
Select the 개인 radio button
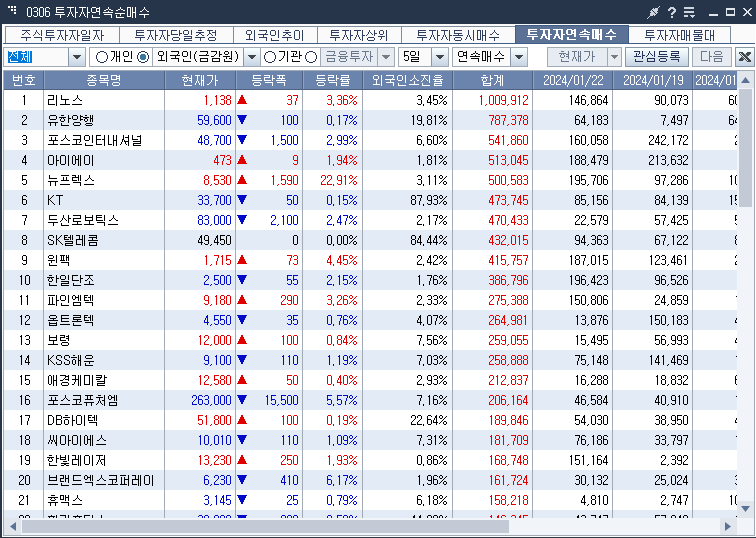point(101,57)
